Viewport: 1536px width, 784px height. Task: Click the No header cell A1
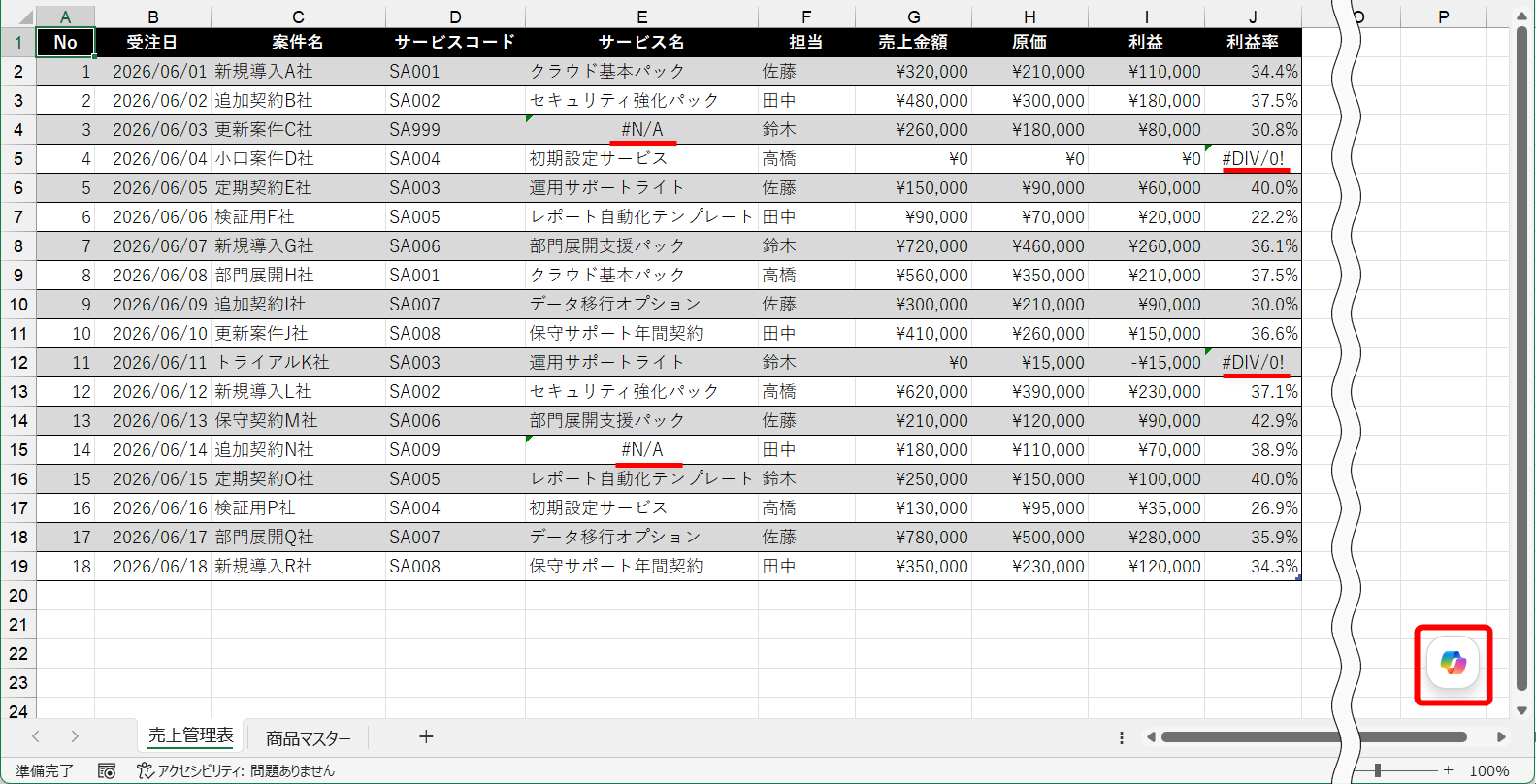65,42
